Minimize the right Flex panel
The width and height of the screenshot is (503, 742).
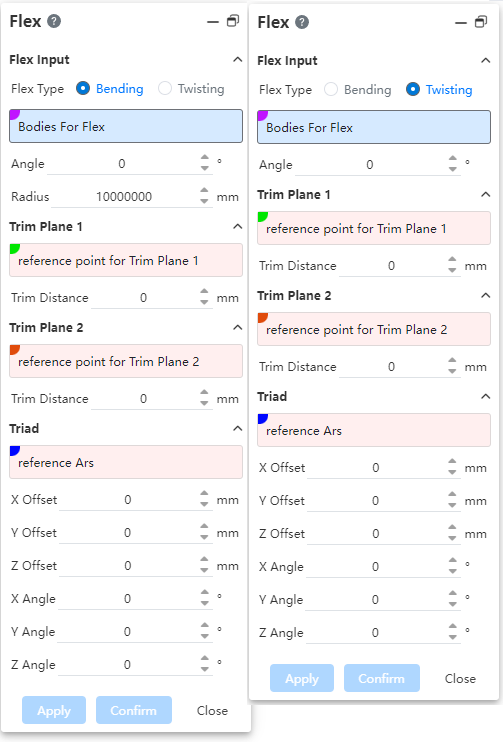tap(461, 23)
